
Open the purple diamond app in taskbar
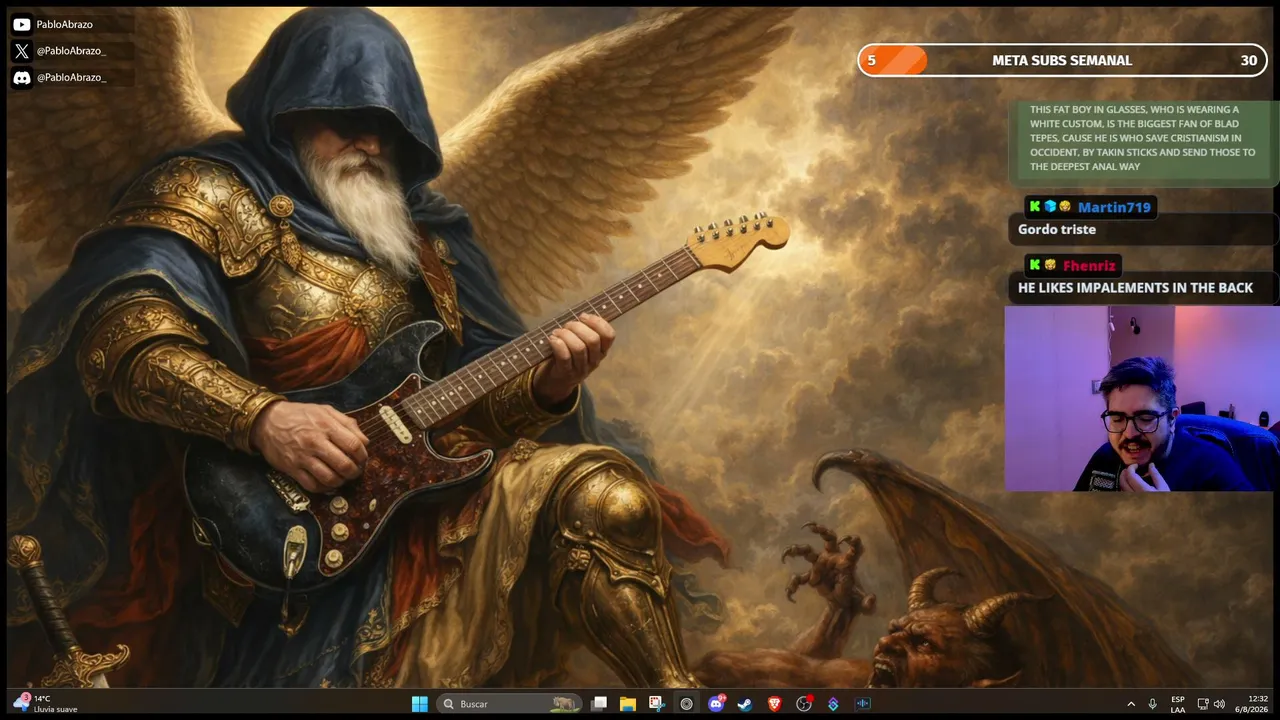pyautogui.click(x=833, y=704)
